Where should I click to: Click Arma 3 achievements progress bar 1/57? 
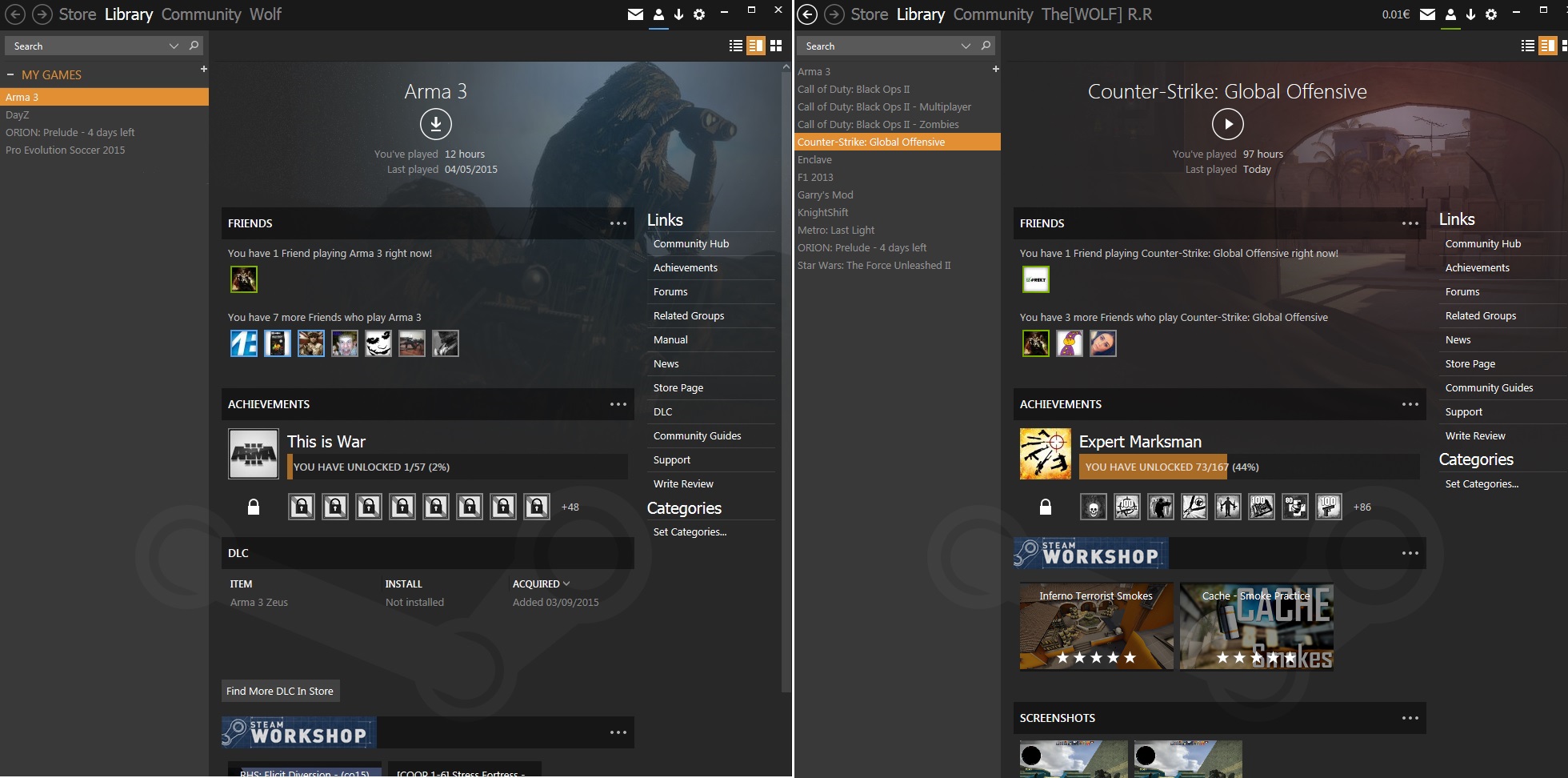tap(458, 467)
